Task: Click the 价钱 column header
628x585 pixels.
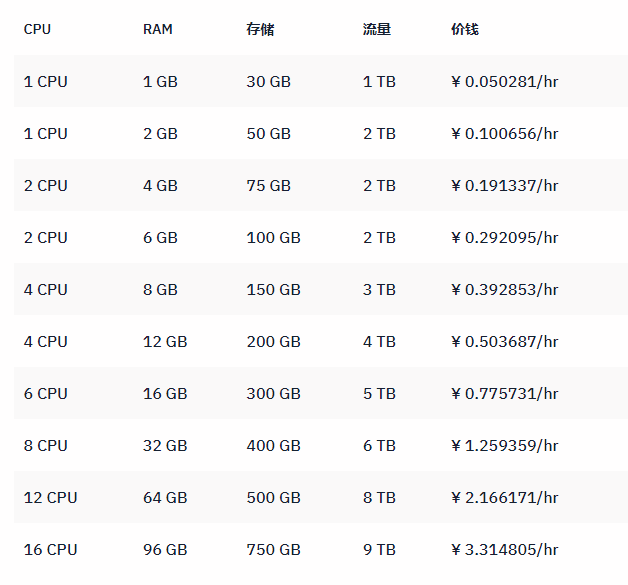Action: (x=465, y=29)
